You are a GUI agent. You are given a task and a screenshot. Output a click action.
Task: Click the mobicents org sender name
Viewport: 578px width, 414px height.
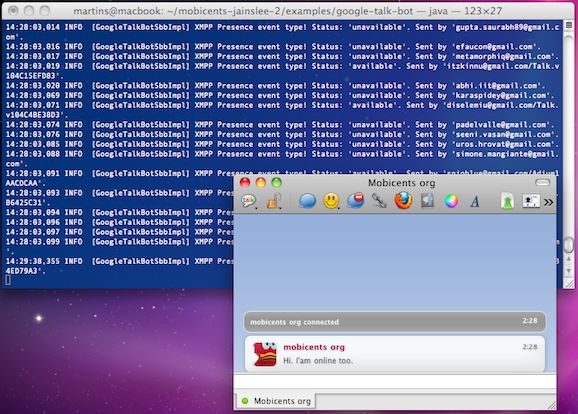click(314, 347)
